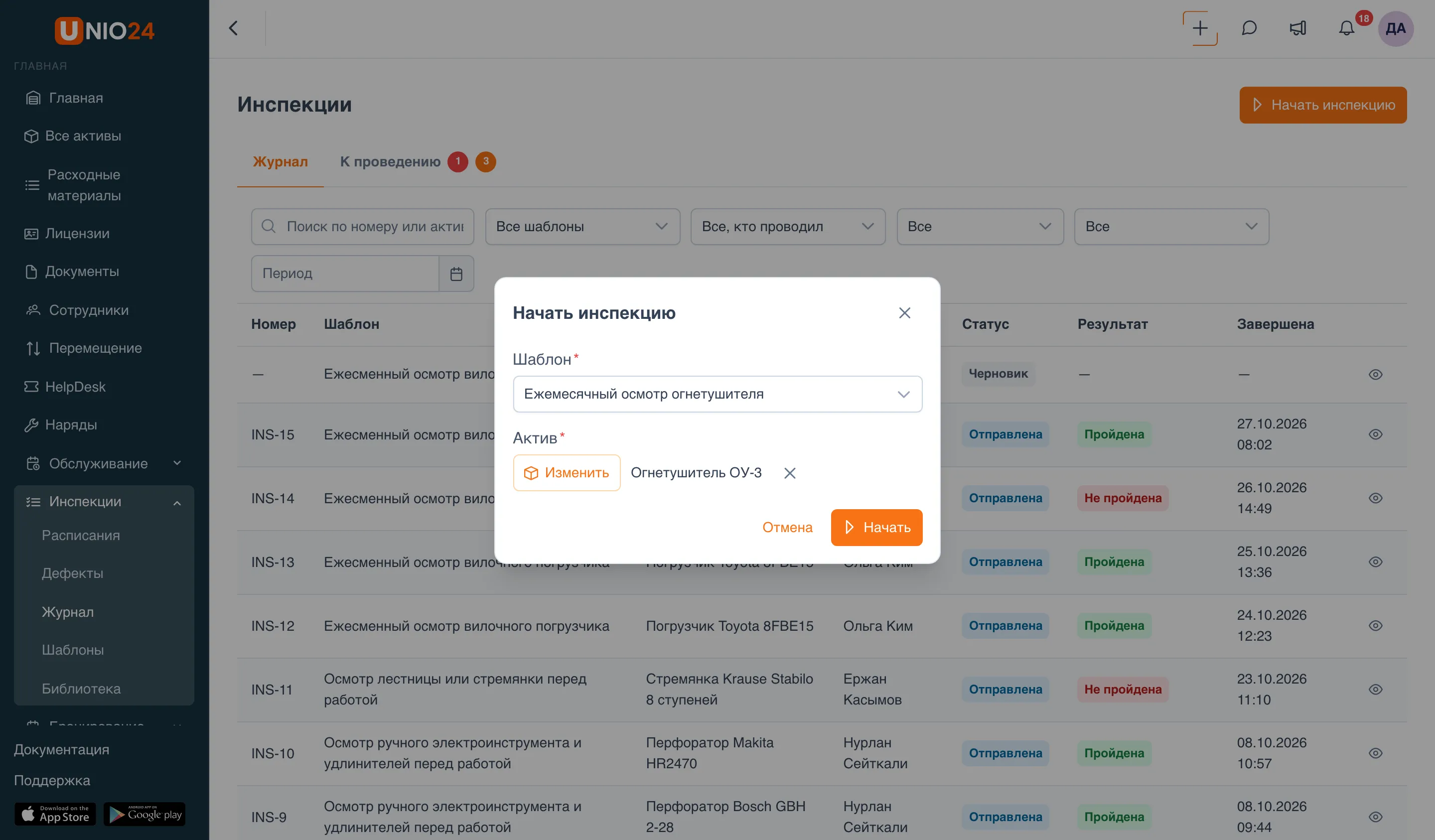Open the calendar icon beside Период

[x=456, y=274]
